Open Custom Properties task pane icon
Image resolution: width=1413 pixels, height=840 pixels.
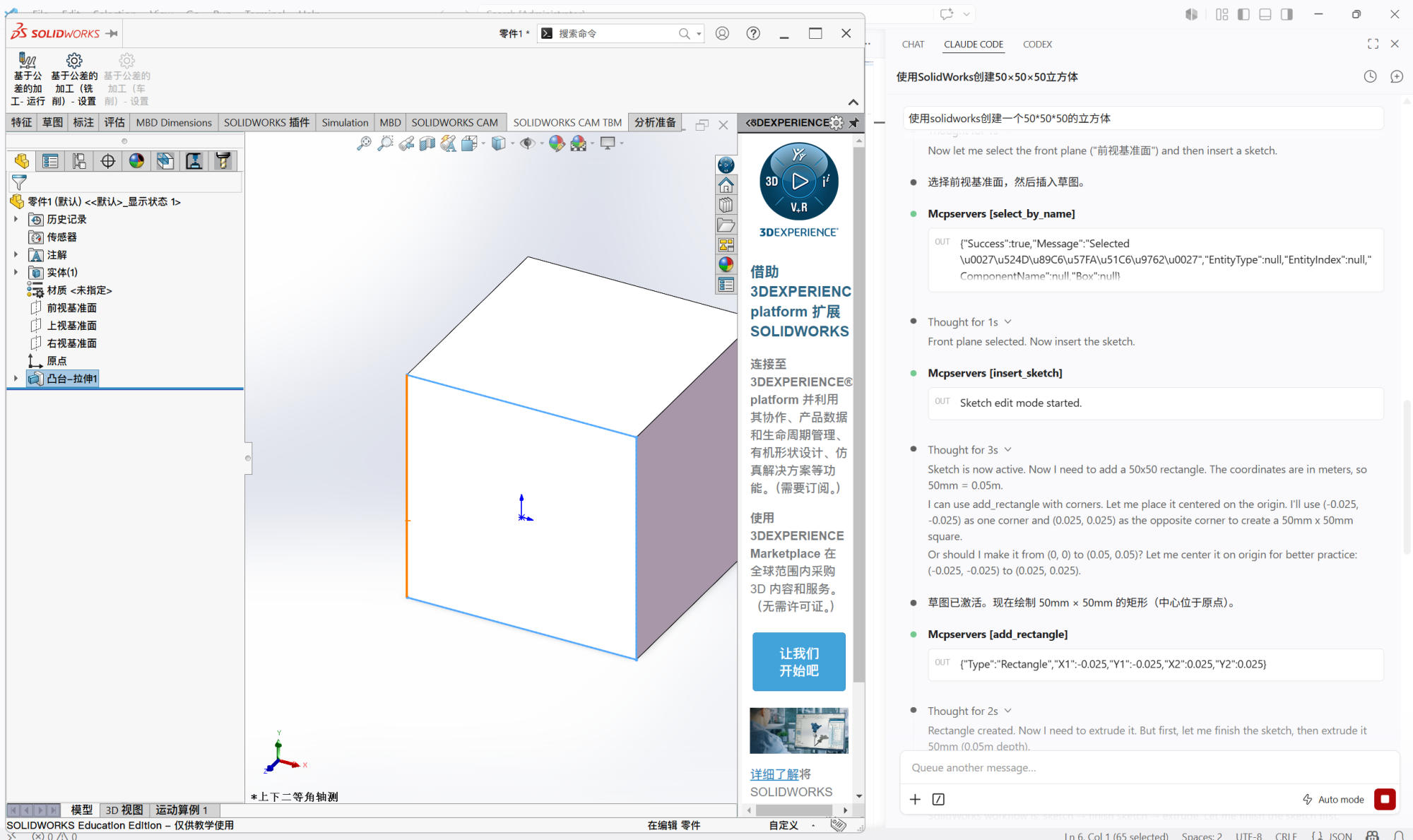pos(726,285)
